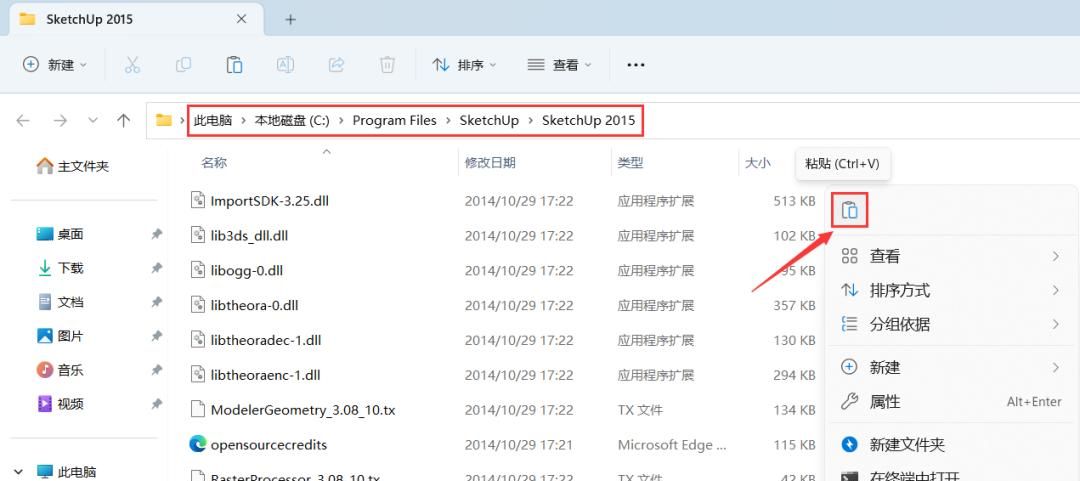Click the Delete trash icon in toolbar
Image resolution: width=1080 pixels, height=481 pixels.
[387, 65]
